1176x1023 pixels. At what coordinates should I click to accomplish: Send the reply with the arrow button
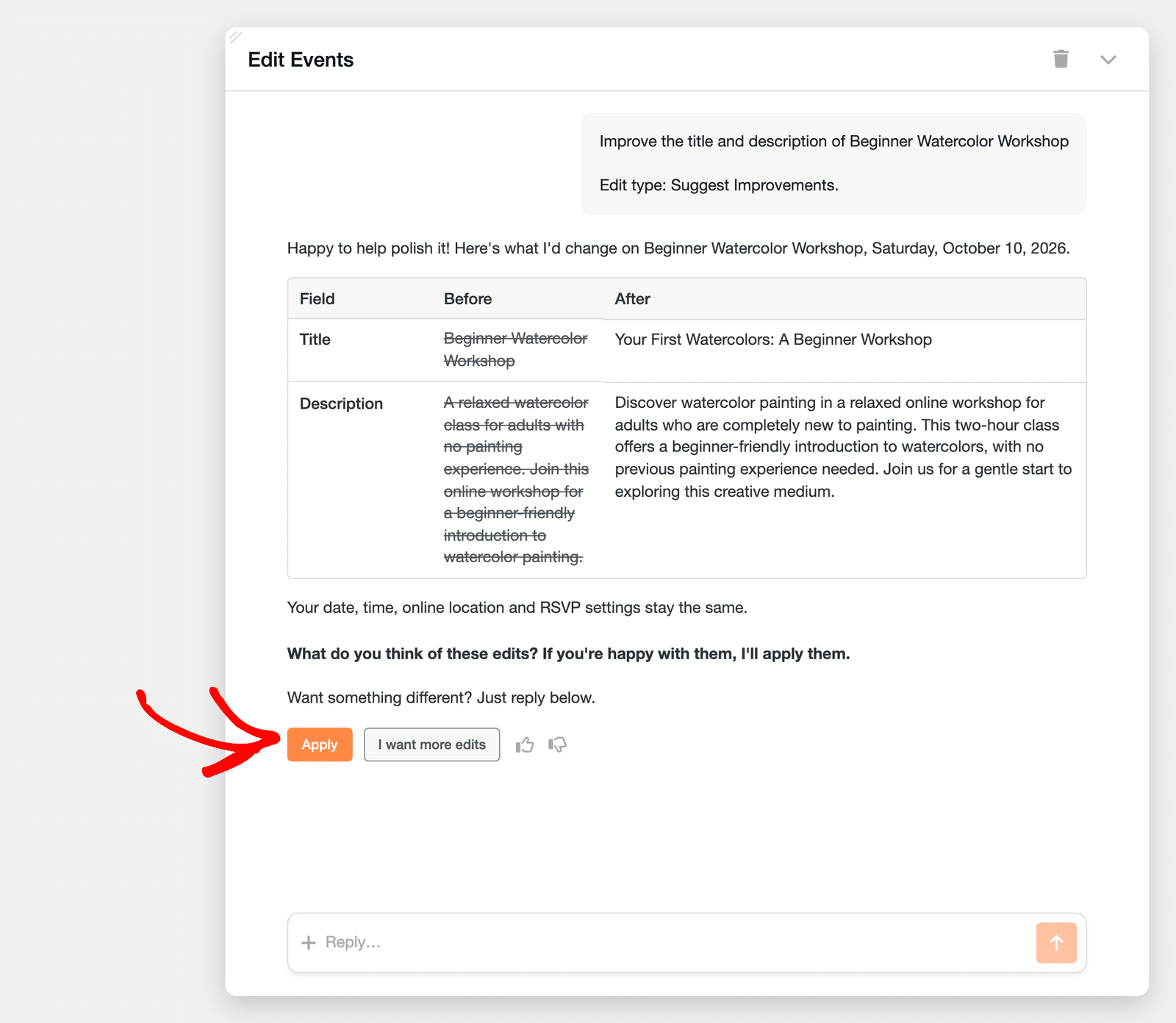(1056, 942)
